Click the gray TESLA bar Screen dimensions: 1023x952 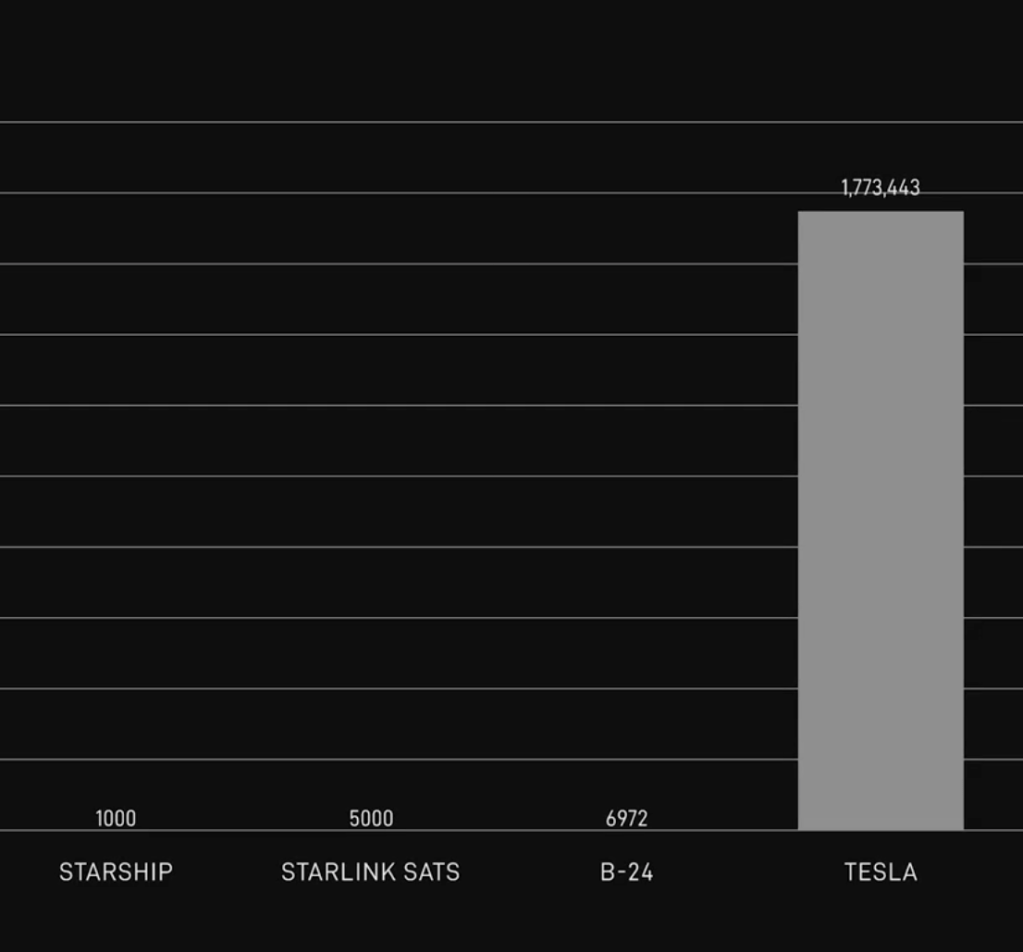pos(880,520)
